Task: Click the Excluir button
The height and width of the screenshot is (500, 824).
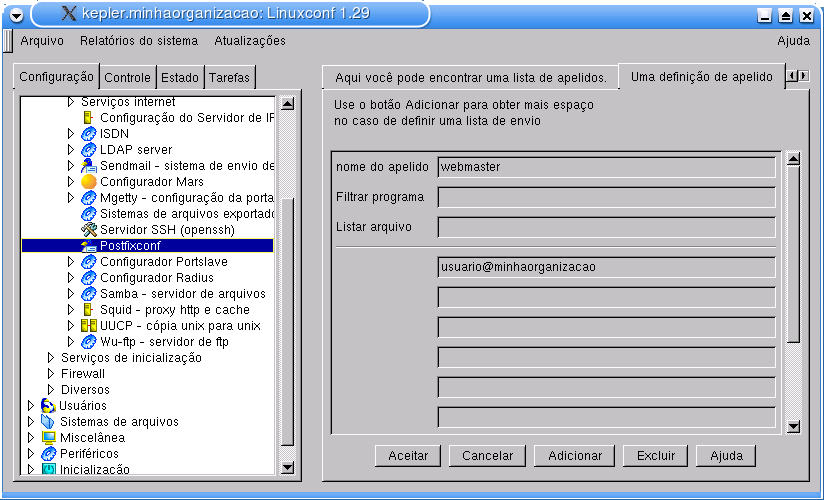Action: (x=655, y=456)
